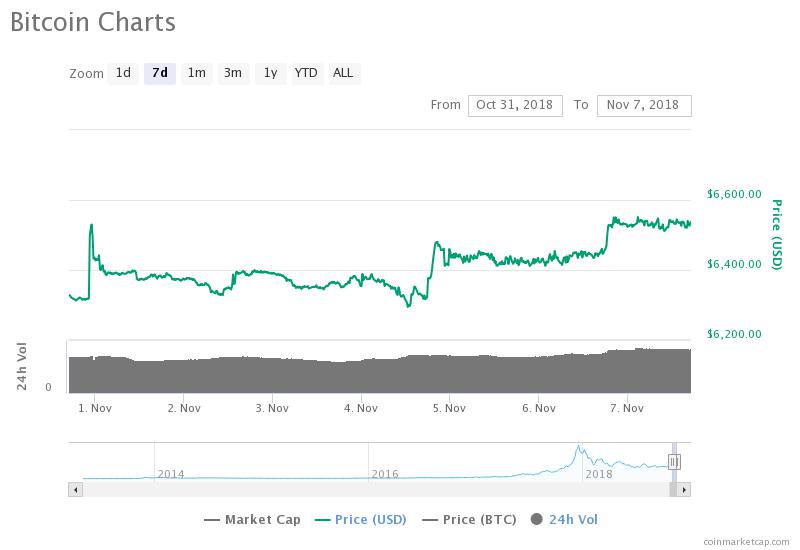Click the 6. Nov axis label
Image resolution: width=800 pixels, height=550 pixels.
538,408
